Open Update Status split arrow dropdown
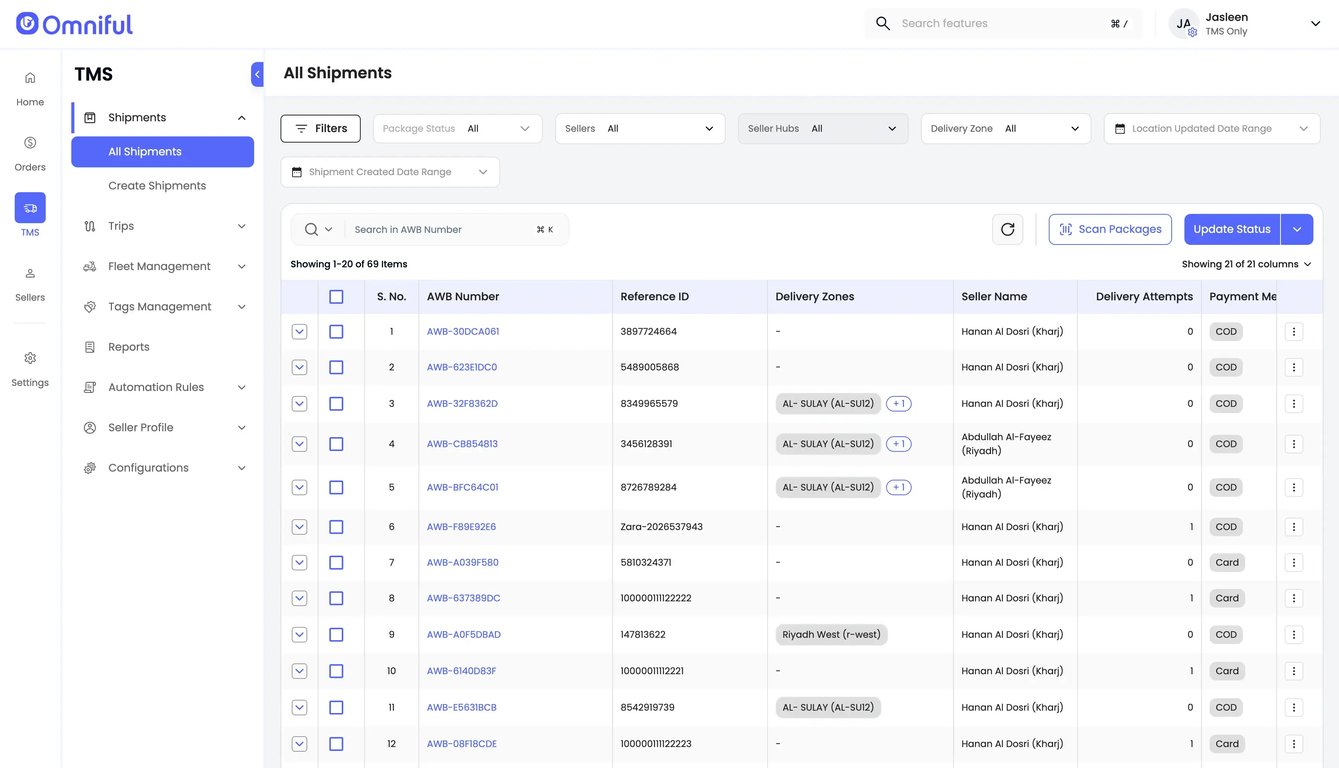Screen dimensions: 1339x768 click(1297, 229)
